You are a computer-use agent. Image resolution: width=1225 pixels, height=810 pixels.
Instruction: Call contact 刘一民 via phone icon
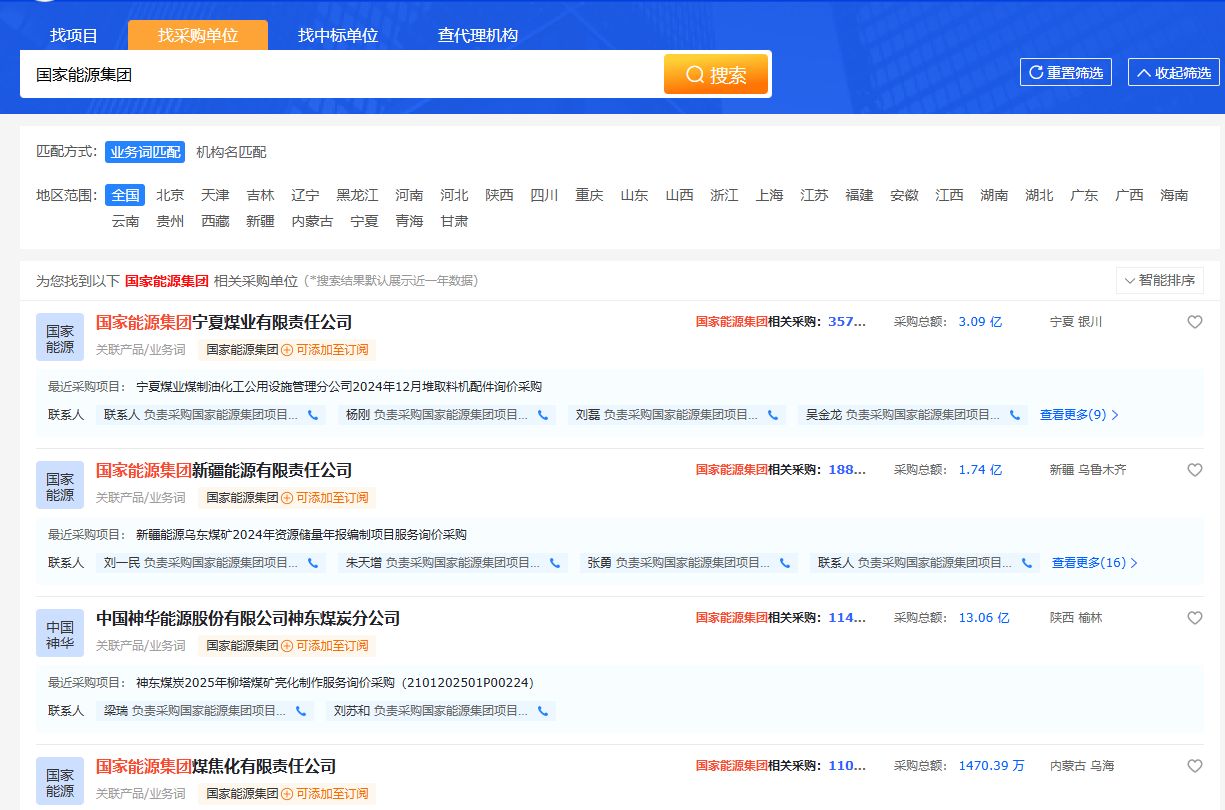point(313,563)
